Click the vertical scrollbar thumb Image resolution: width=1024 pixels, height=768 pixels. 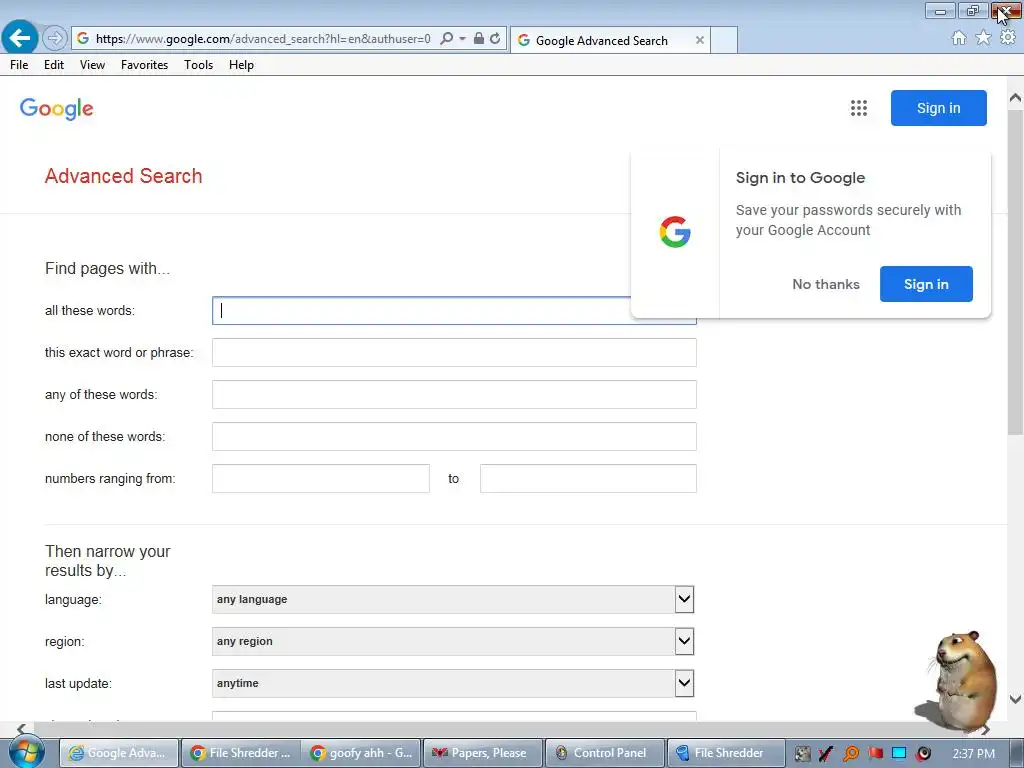[x=1015, y=272]
